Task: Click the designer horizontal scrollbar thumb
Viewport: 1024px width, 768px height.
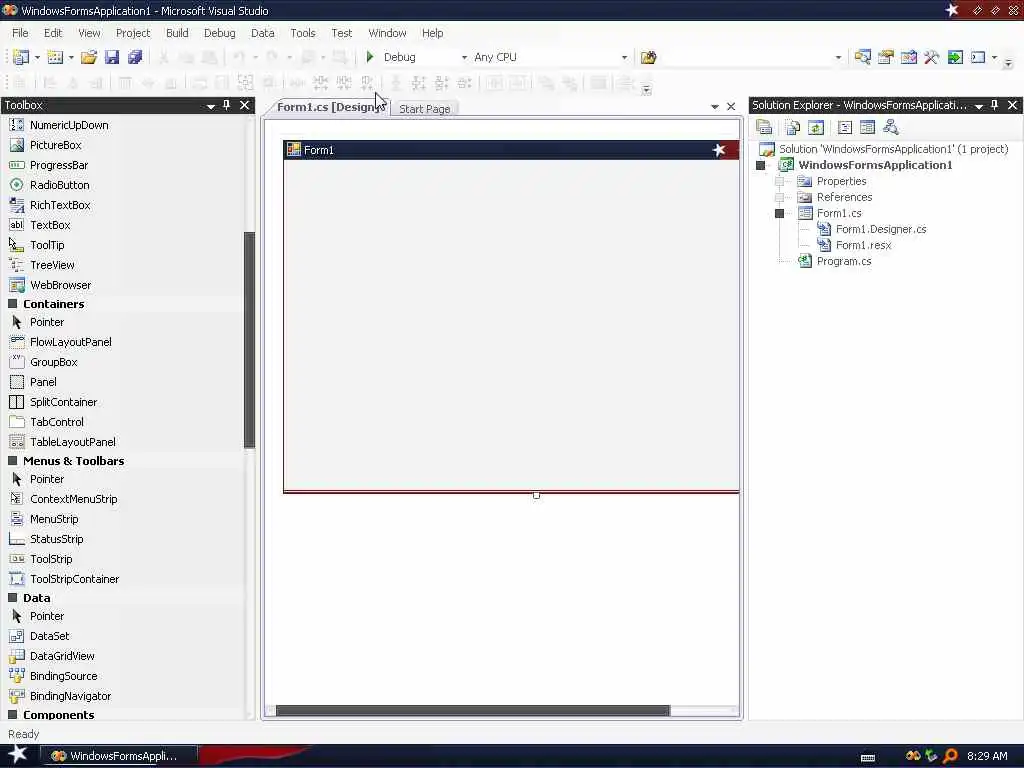Action: coord(473,711)
